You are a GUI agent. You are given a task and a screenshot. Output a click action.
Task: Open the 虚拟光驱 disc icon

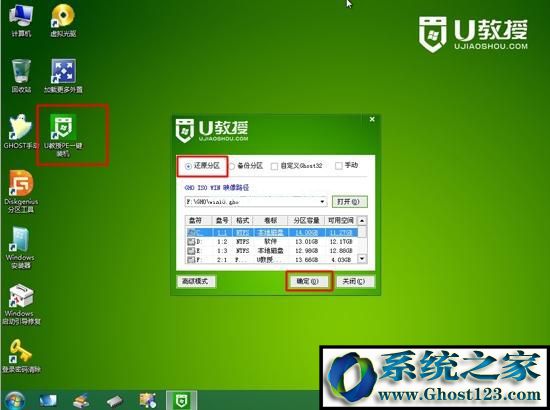[63, 20]
